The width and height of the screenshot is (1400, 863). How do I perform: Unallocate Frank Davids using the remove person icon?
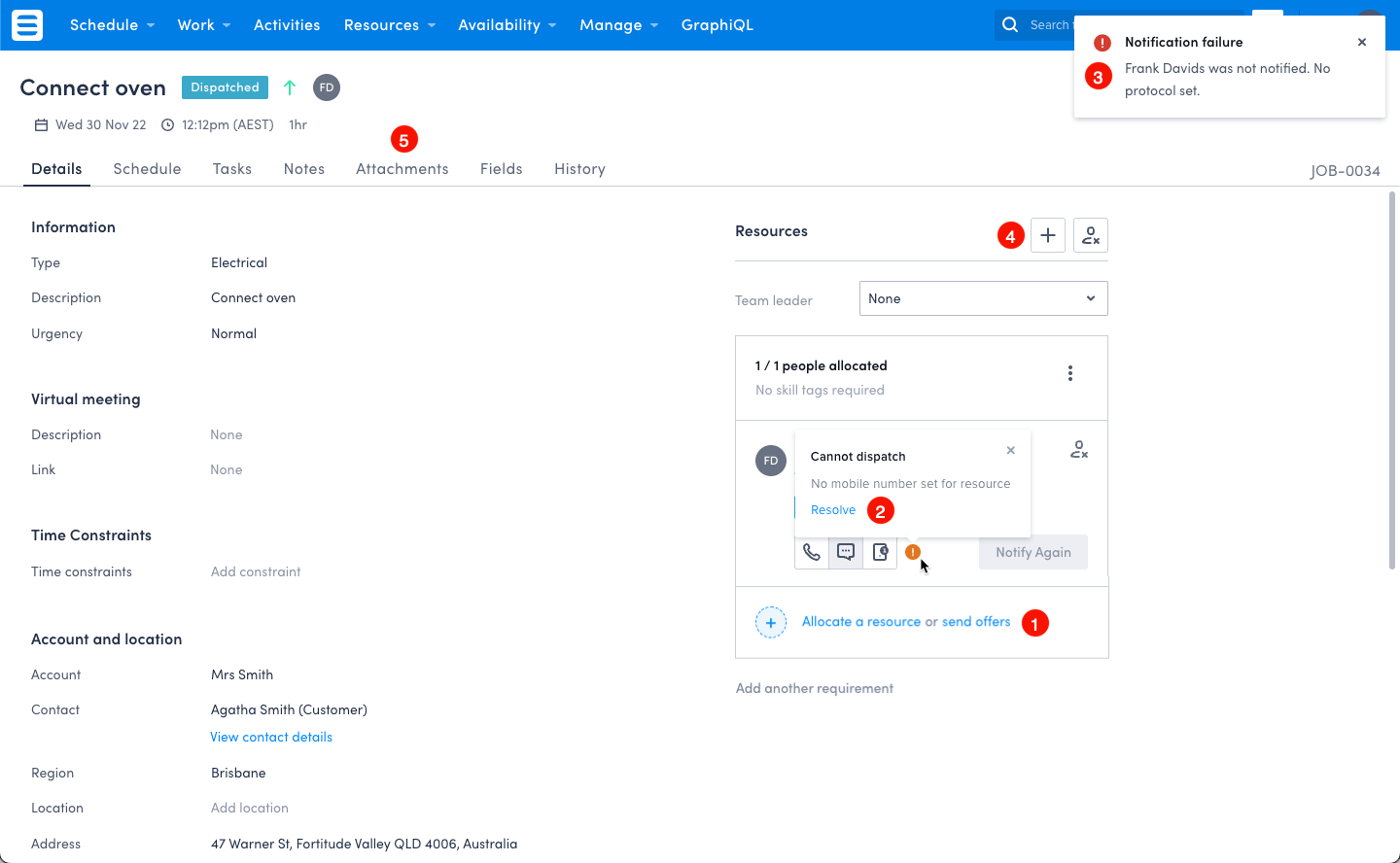tap(1078, 449)
